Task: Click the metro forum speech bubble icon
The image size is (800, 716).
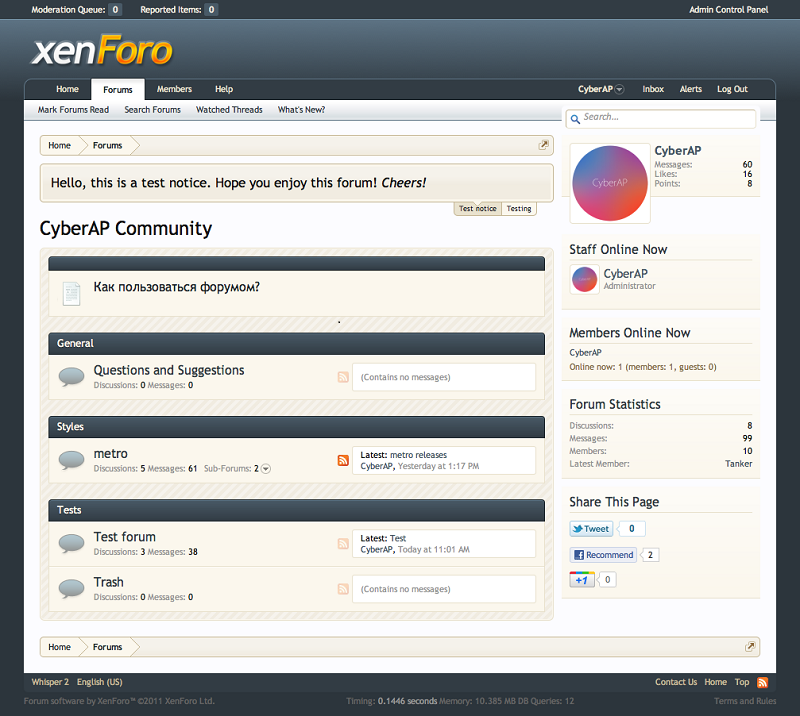Action: pyautogui.click(x=71, y=460)
